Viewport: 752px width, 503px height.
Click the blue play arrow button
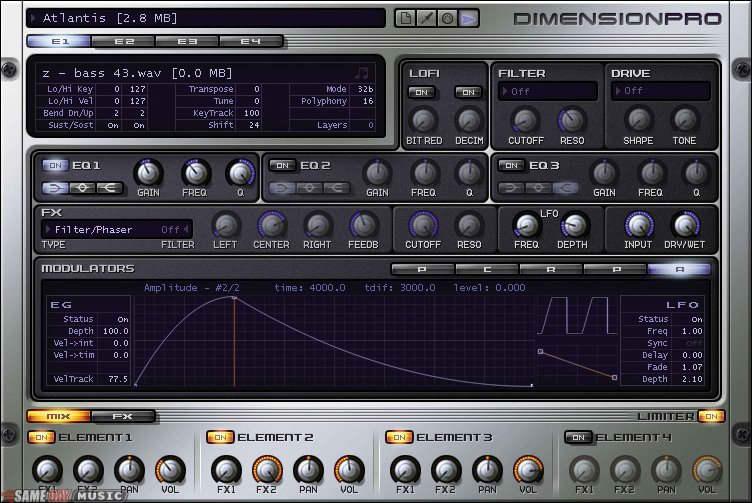coord(469,18)
